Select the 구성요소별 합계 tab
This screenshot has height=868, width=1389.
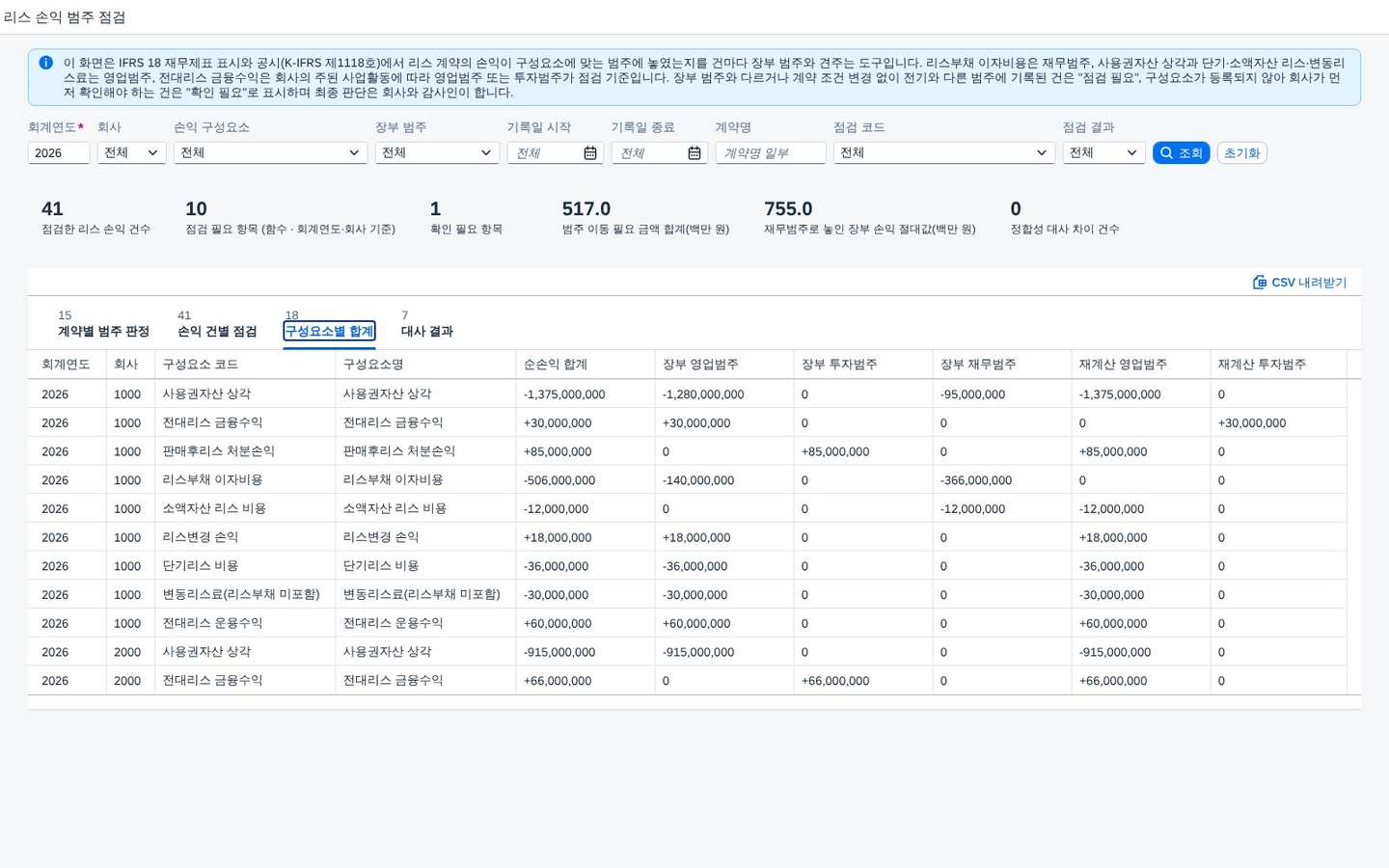pos(329,331)
